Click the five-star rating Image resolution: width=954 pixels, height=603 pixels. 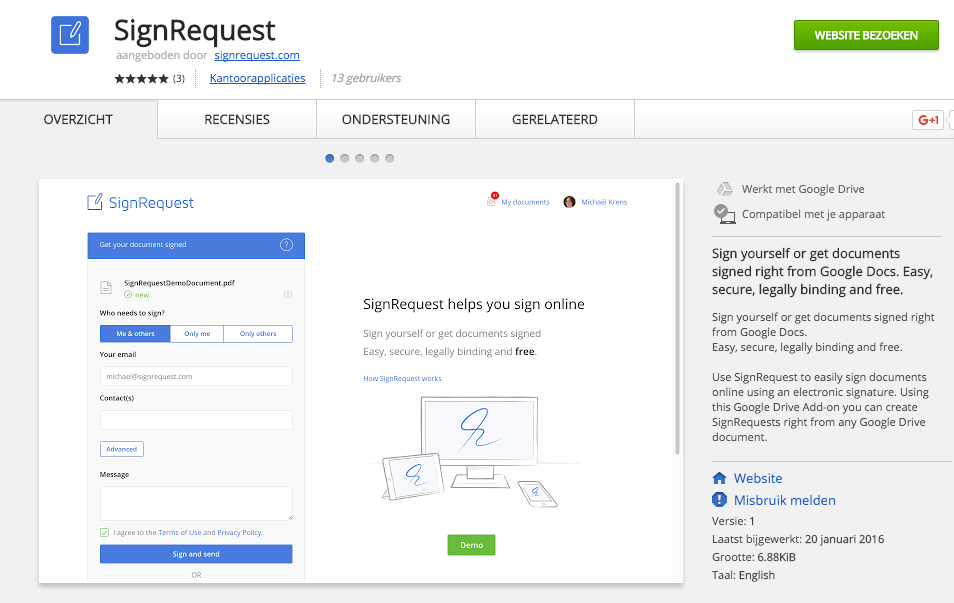point(141,78)
